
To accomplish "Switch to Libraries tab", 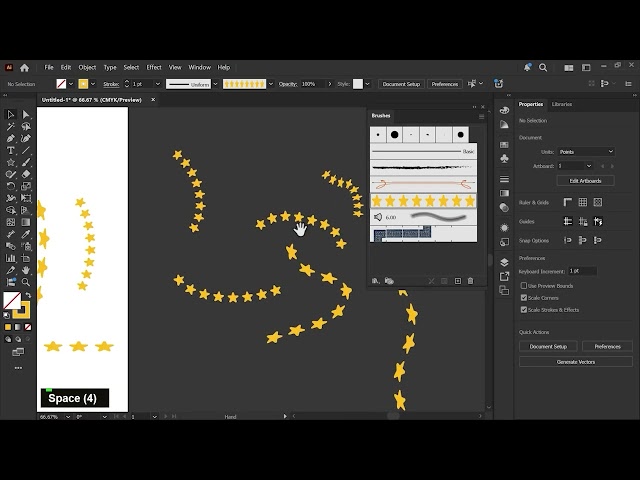I will [x=562, y=104].
